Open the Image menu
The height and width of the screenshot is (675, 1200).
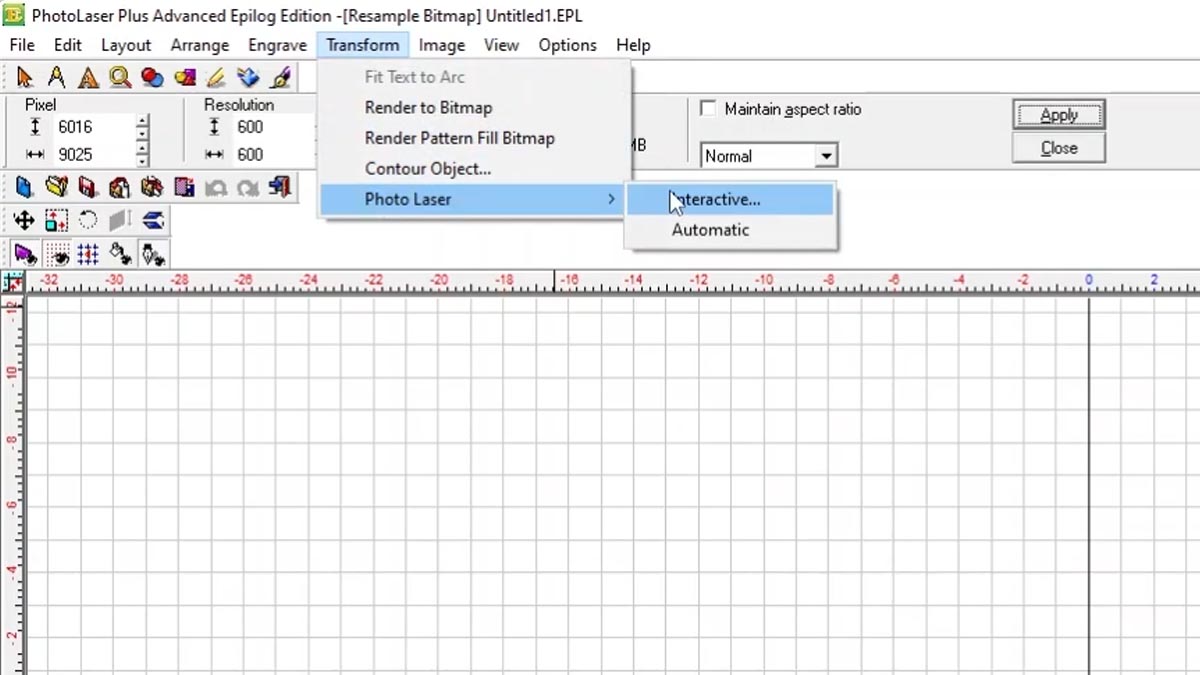[442, 45]
